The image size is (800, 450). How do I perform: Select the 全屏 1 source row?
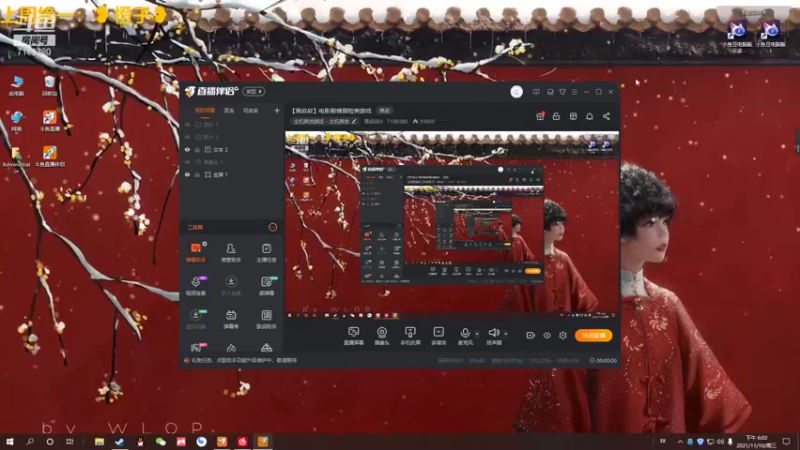[232, 174]
